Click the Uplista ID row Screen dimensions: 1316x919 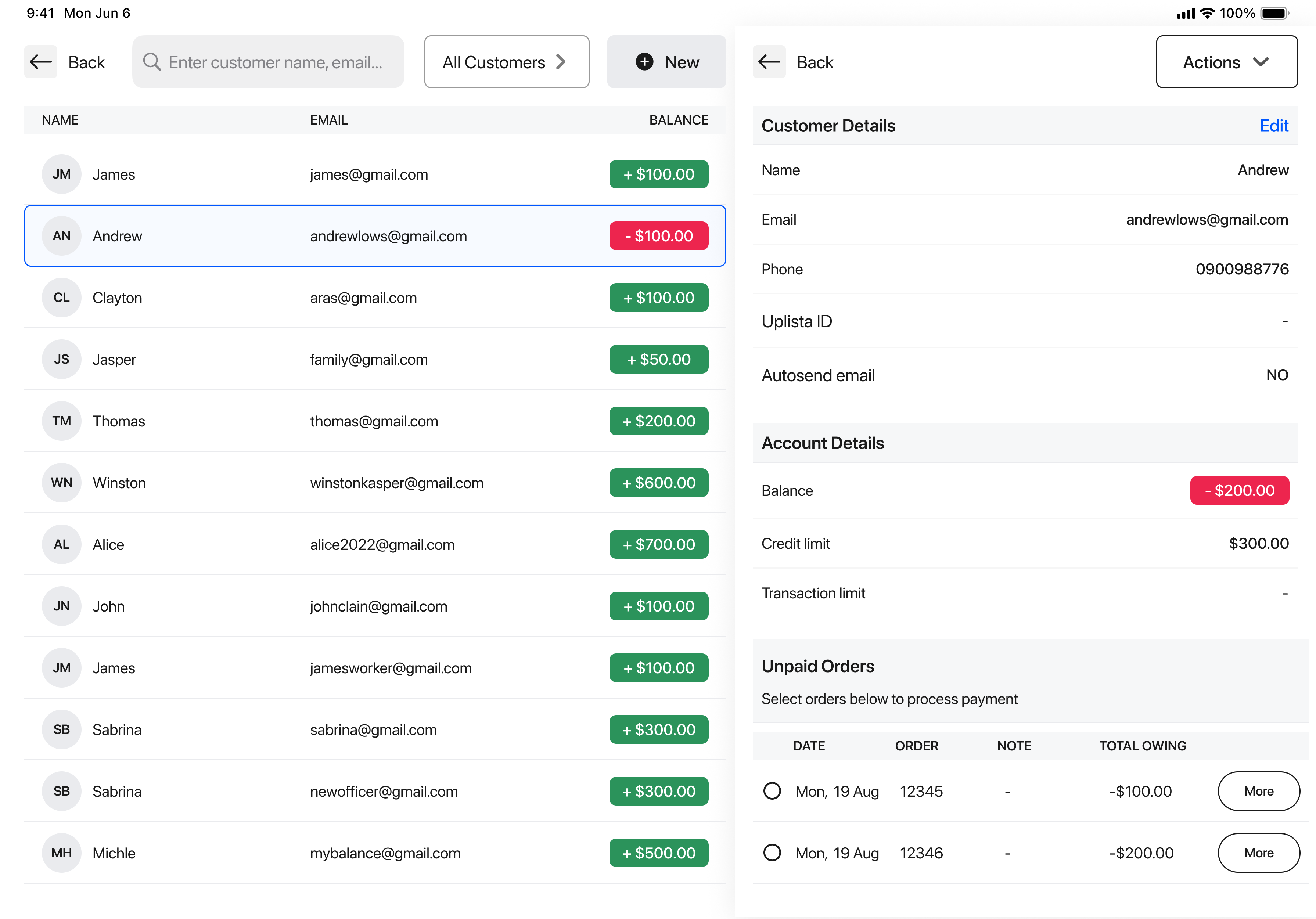coord(1025,321)
